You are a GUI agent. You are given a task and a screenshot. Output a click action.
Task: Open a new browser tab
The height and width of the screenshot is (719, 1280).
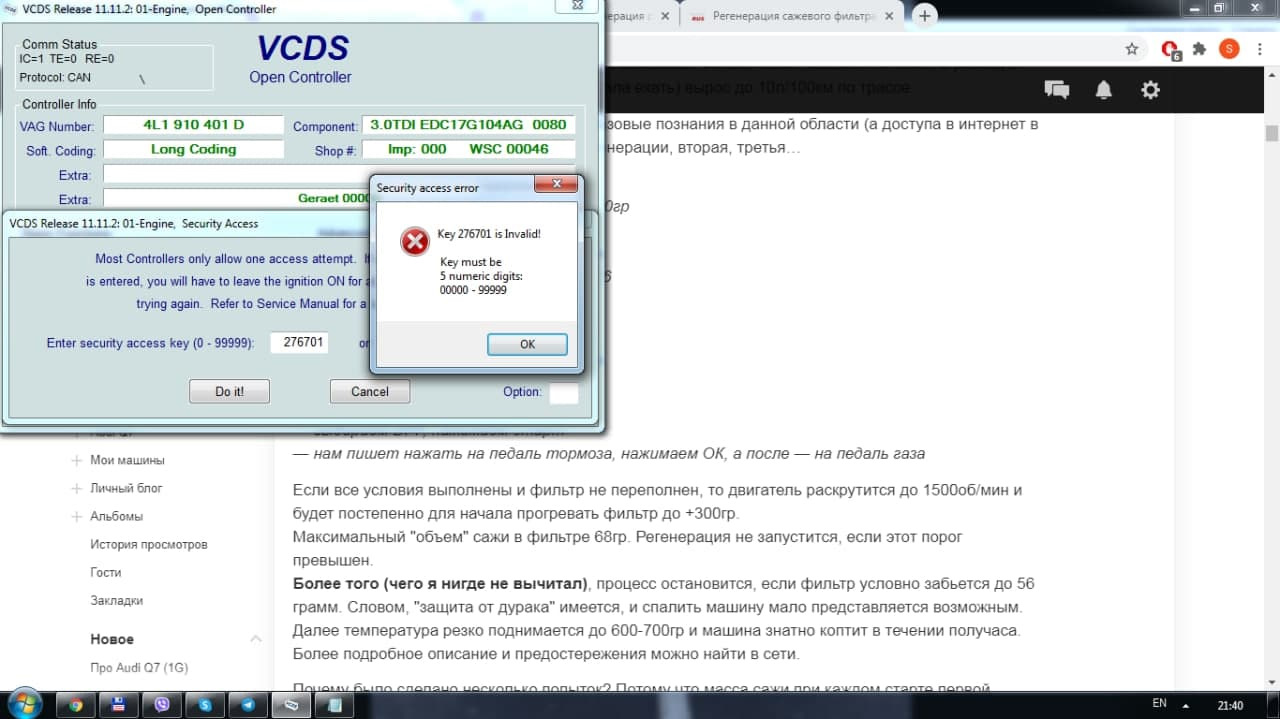coord(925,16)
